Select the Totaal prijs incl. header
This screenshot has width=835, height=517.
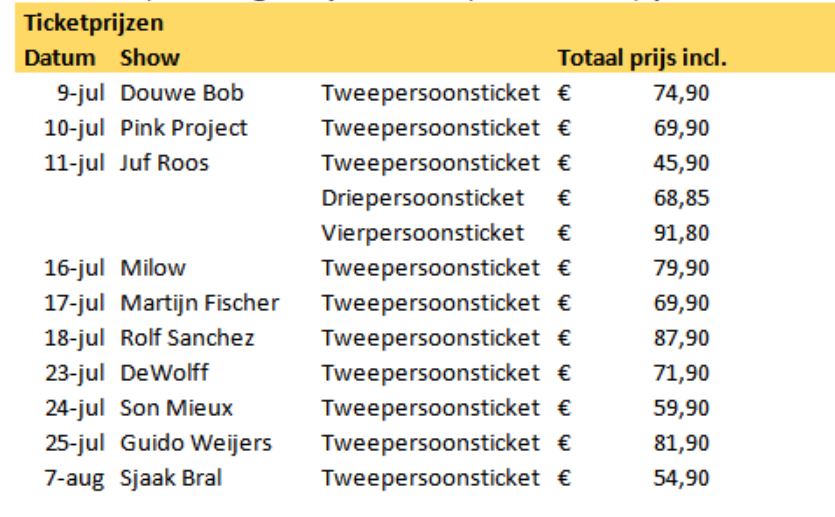(x=642, y=58)
